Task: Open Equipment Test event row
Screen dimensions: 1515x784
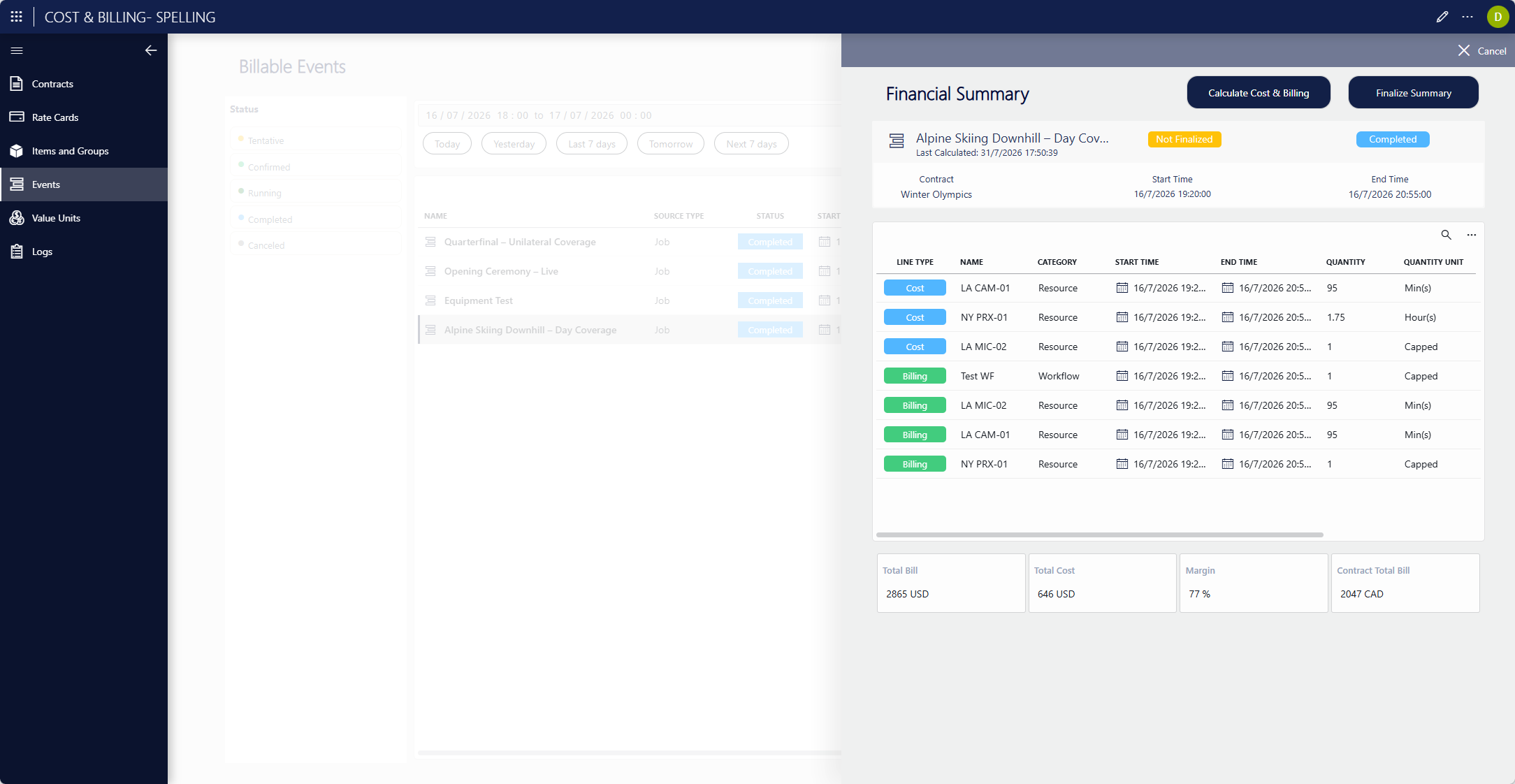Action: 630,300
